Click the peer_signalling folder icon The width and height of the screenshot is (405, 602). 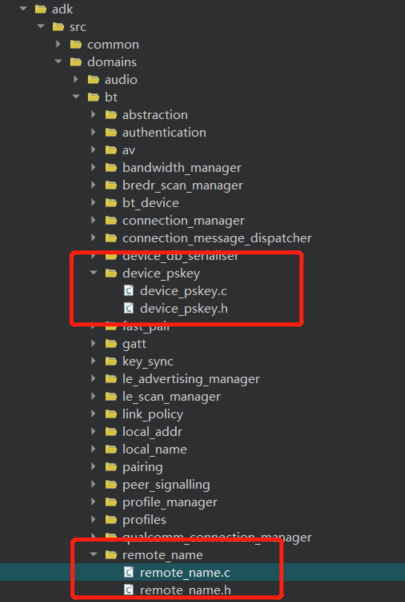[111, 485]
